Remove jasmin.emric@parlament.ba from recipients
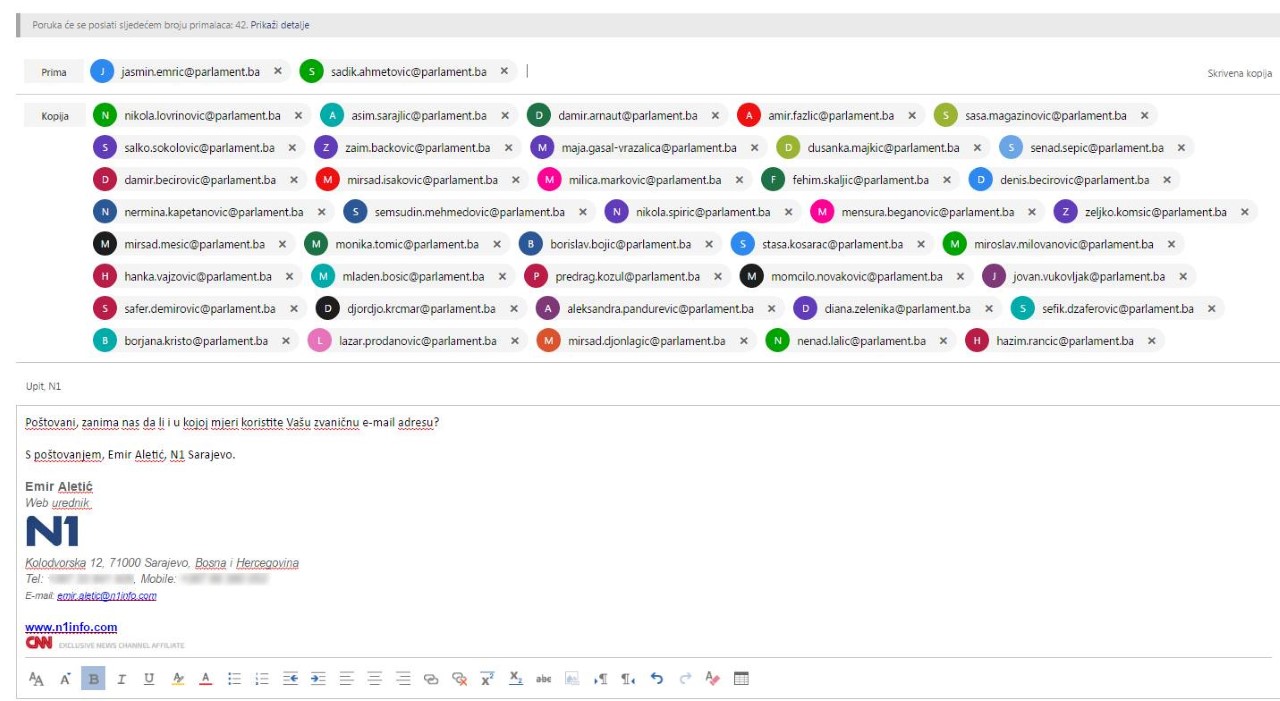Screen dimensions: 1280x701 [278, 72]
